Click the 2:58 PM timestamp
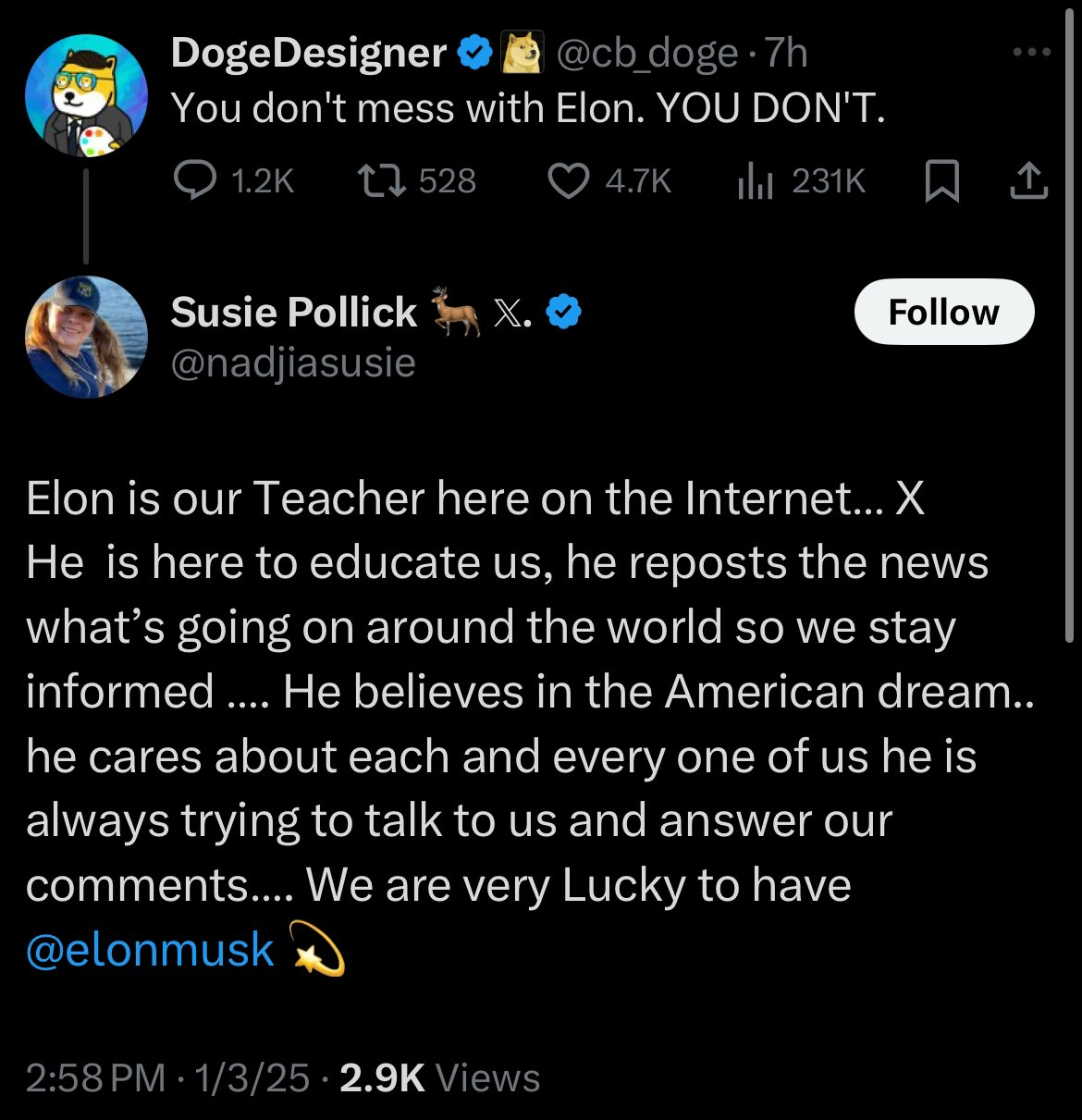 click(96, 1078)
